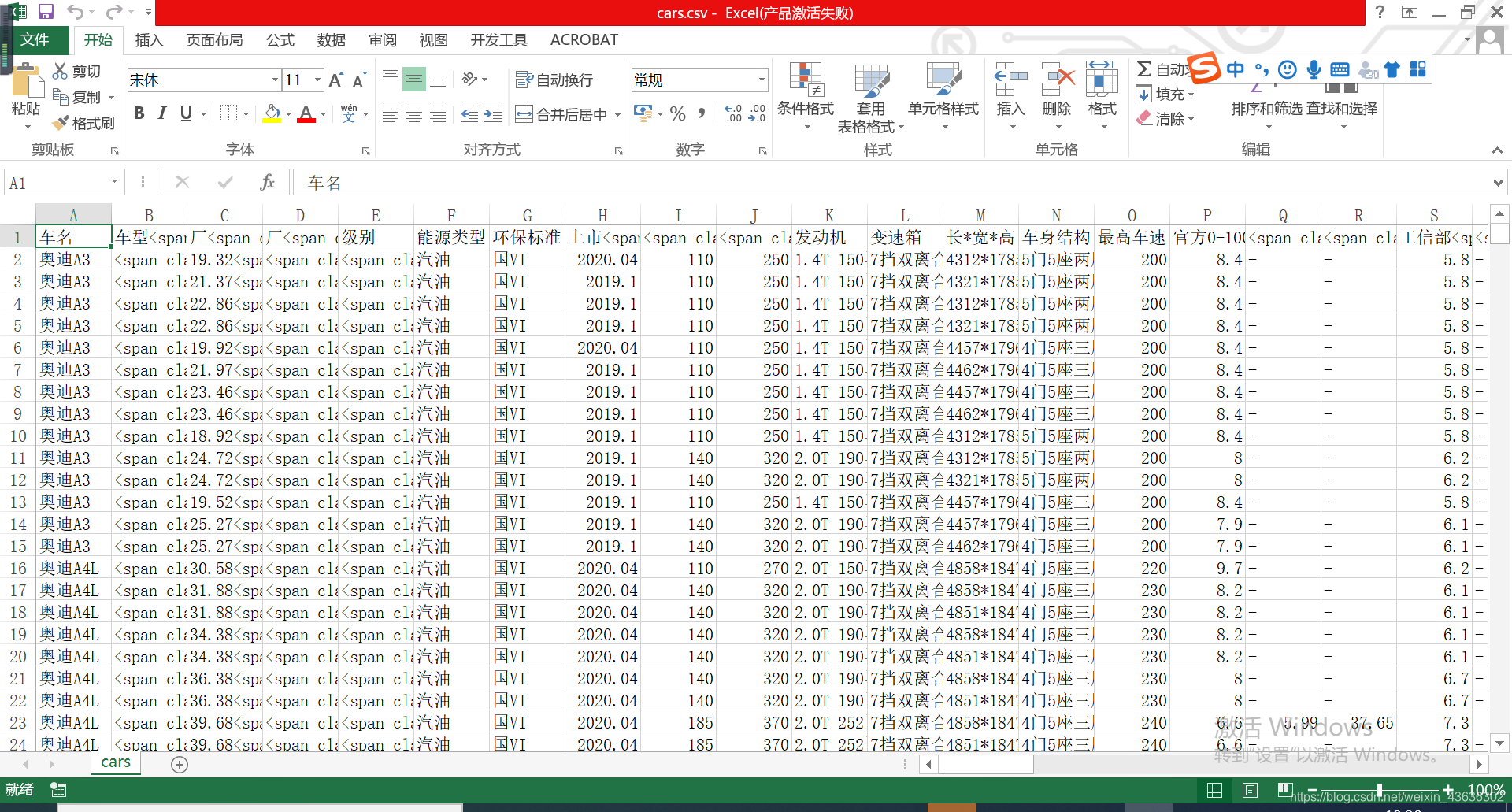Screen dimensions: 1512x812
Task: Click the comma style icon
Action: pyautogui.click(x=702, y=113)
